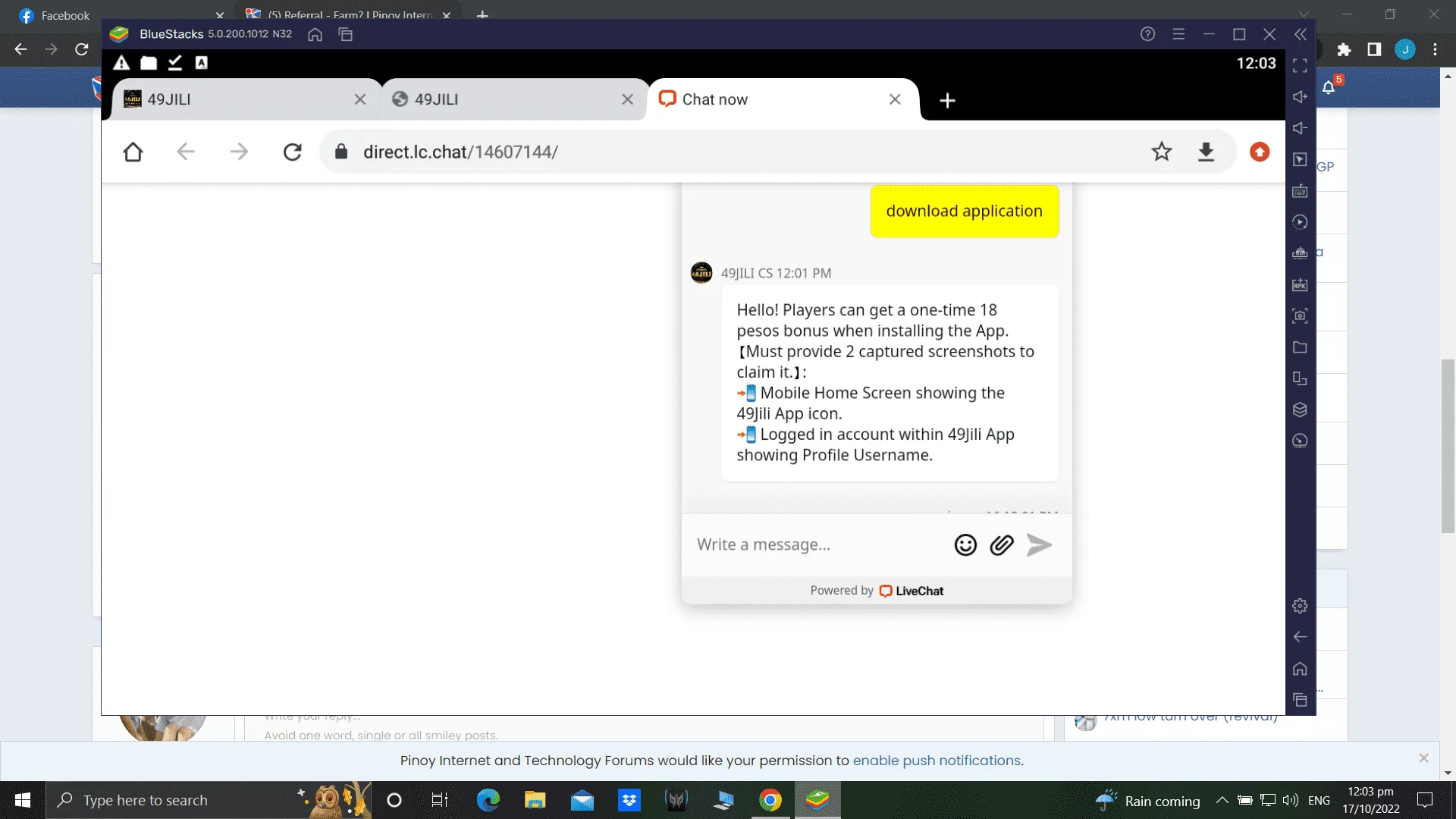
Task: Reload the Chrome page
Action: click(x=82, y=49)
